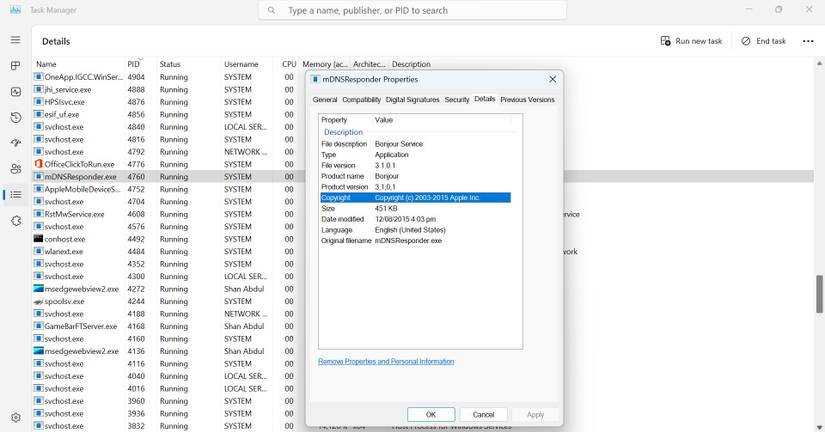825x432 pixels.
Task: Select the wlanext.exe process
Action: [64, 252]
